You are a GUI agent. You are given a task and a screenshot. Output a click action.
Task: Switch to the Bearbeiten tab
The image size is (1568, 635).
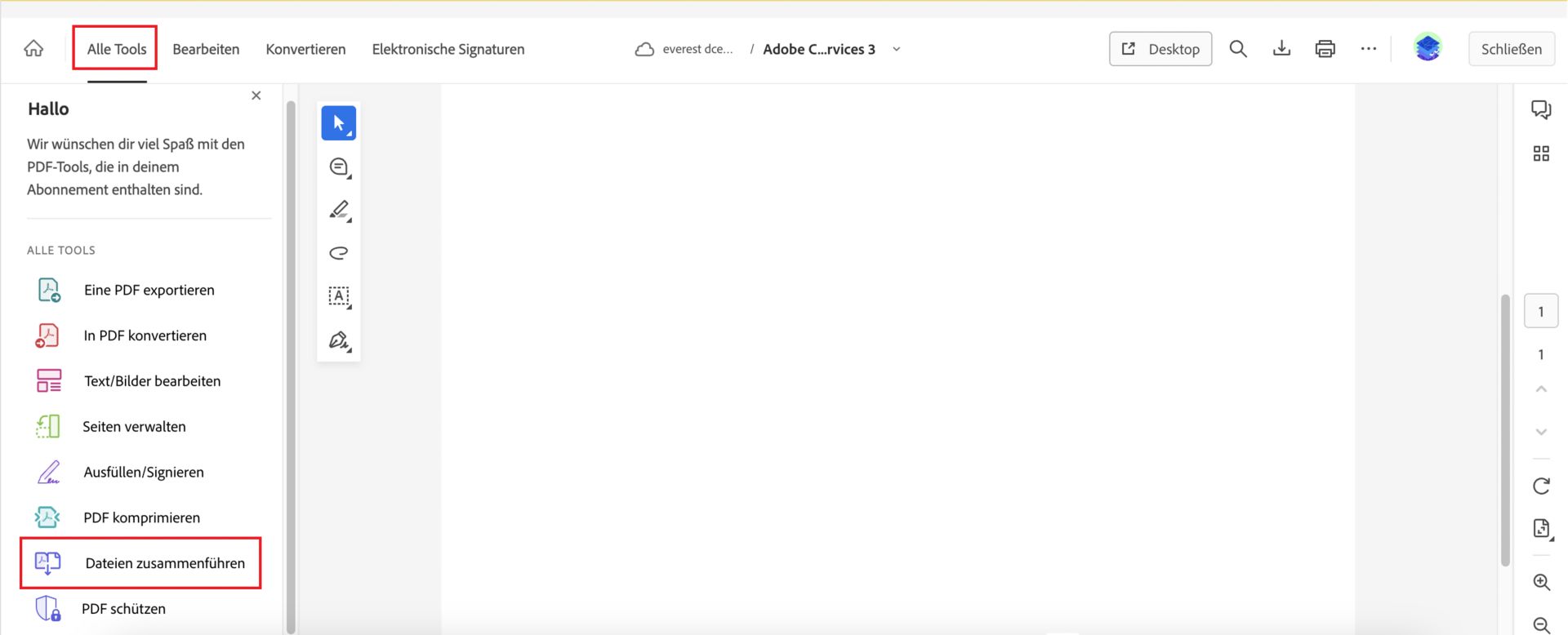coord(206,49)
